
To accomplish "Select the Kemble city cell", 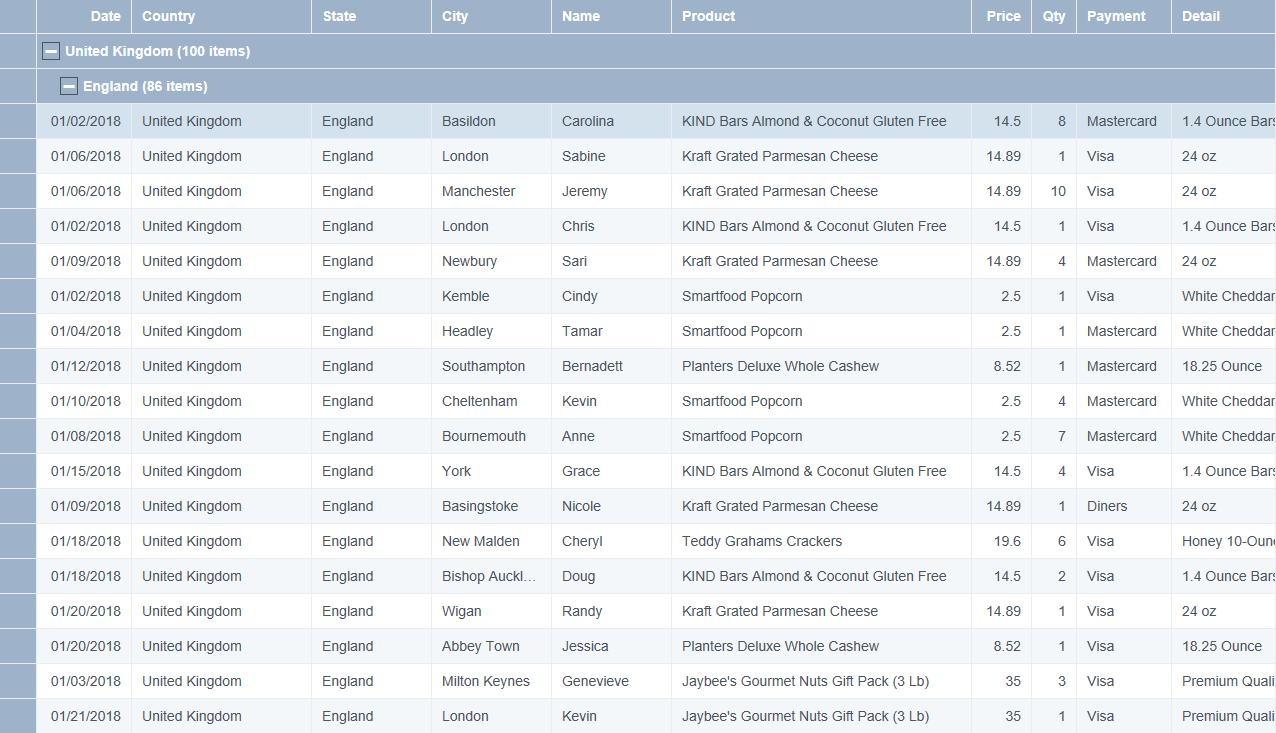I will [x=491, y=296].
